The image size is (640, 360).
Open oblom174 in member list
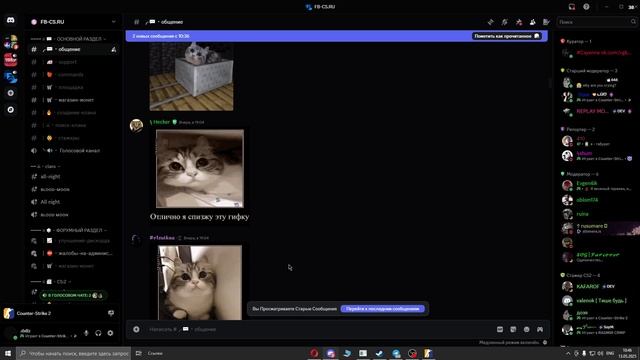[x=597, y=200]
